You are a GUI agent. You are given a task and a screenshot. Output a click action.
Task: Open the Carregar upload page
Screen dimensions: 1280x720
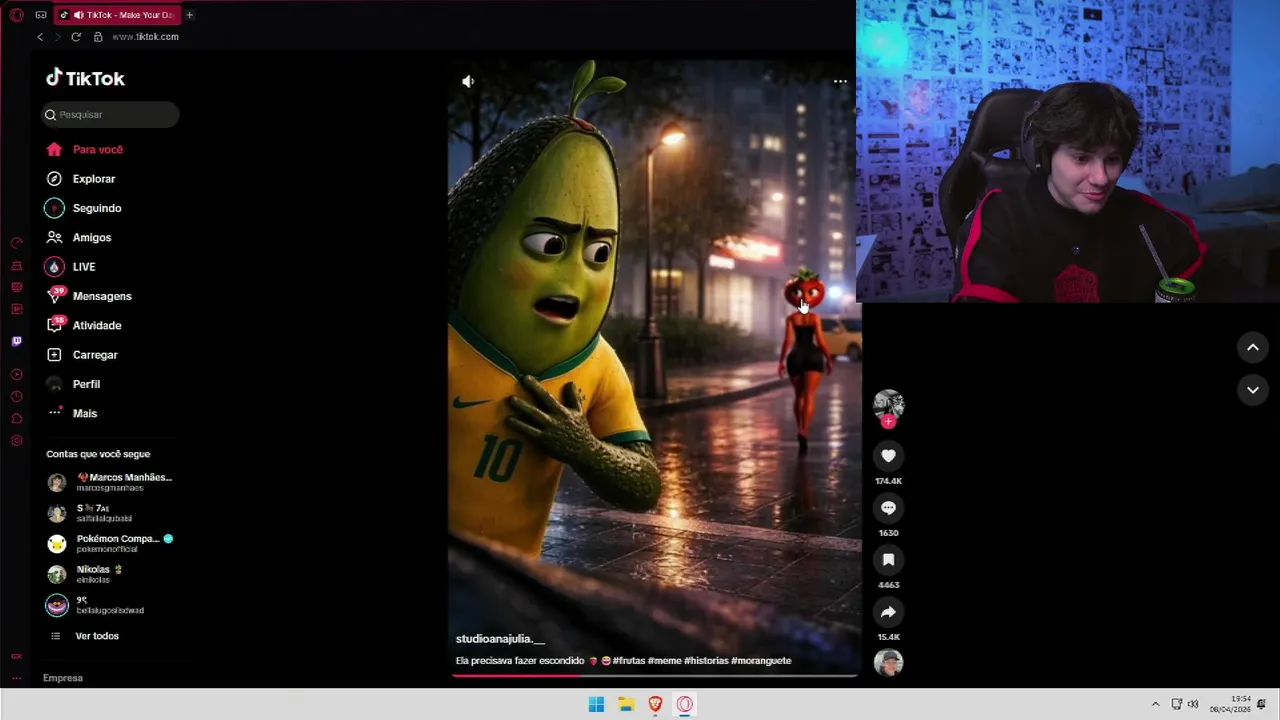click(82, 355)
